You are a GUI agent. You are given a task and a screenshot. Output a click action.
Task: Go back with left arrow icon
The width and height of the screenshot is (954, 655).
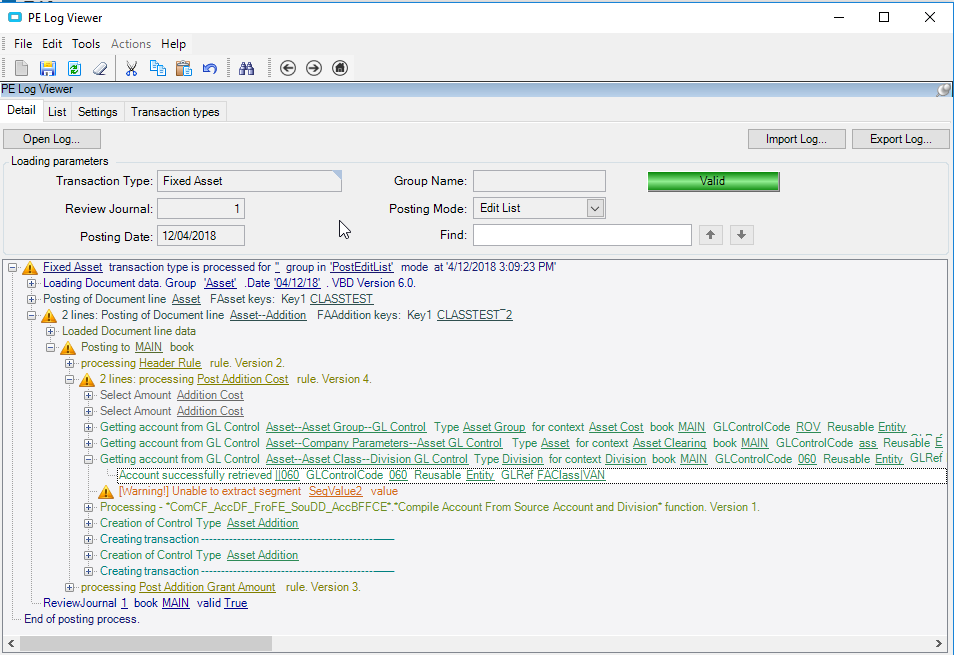click(x=288, y=68)
